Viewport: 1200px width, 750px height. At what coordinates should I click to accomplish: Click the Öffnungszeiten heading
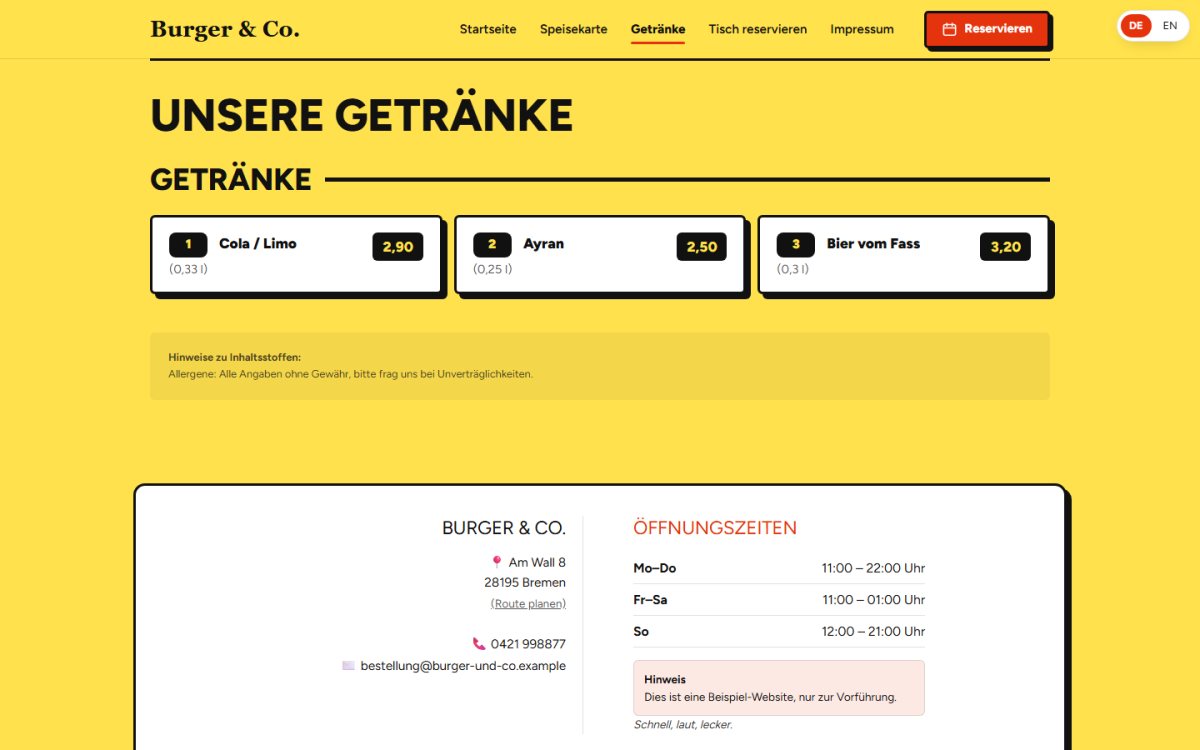tap(715, 528)
